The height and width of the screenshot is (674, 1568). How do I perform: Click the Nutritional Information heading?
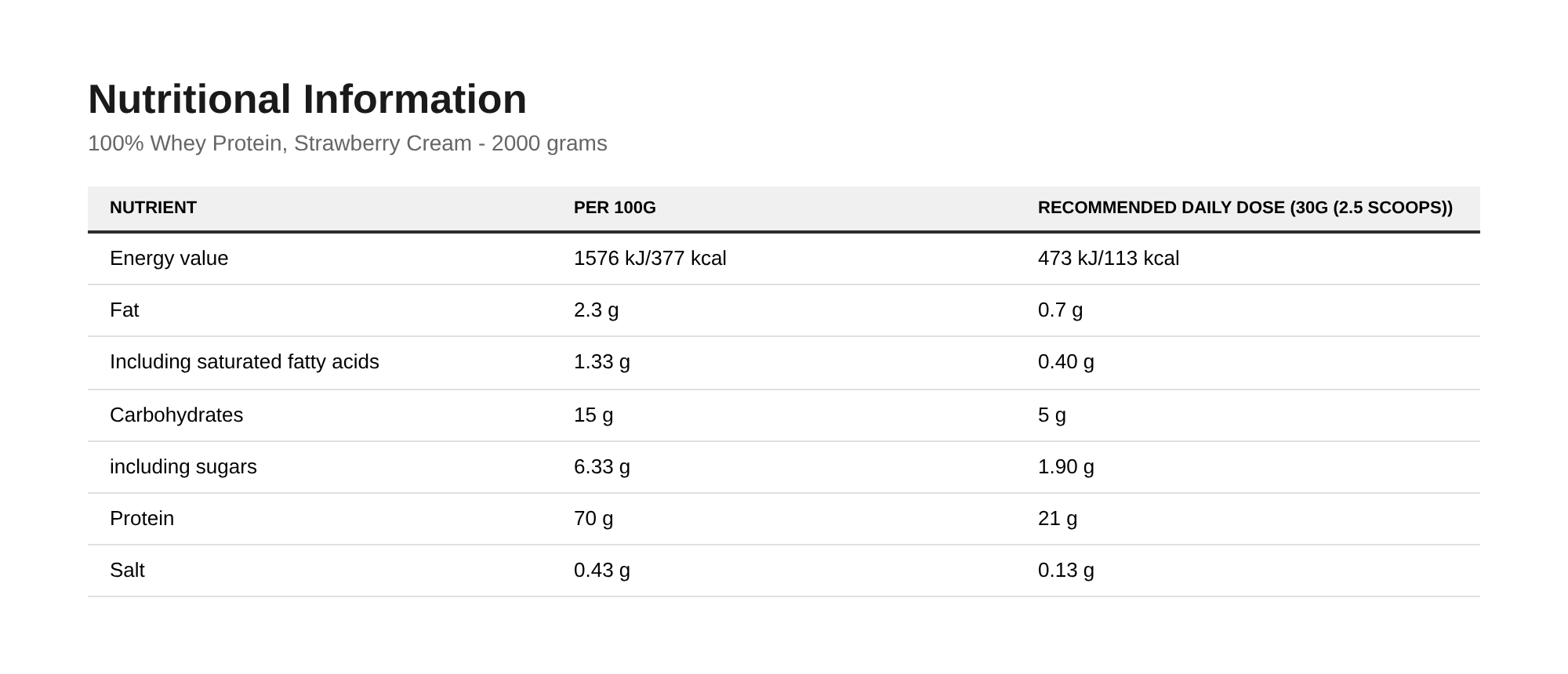pos(307,100)
